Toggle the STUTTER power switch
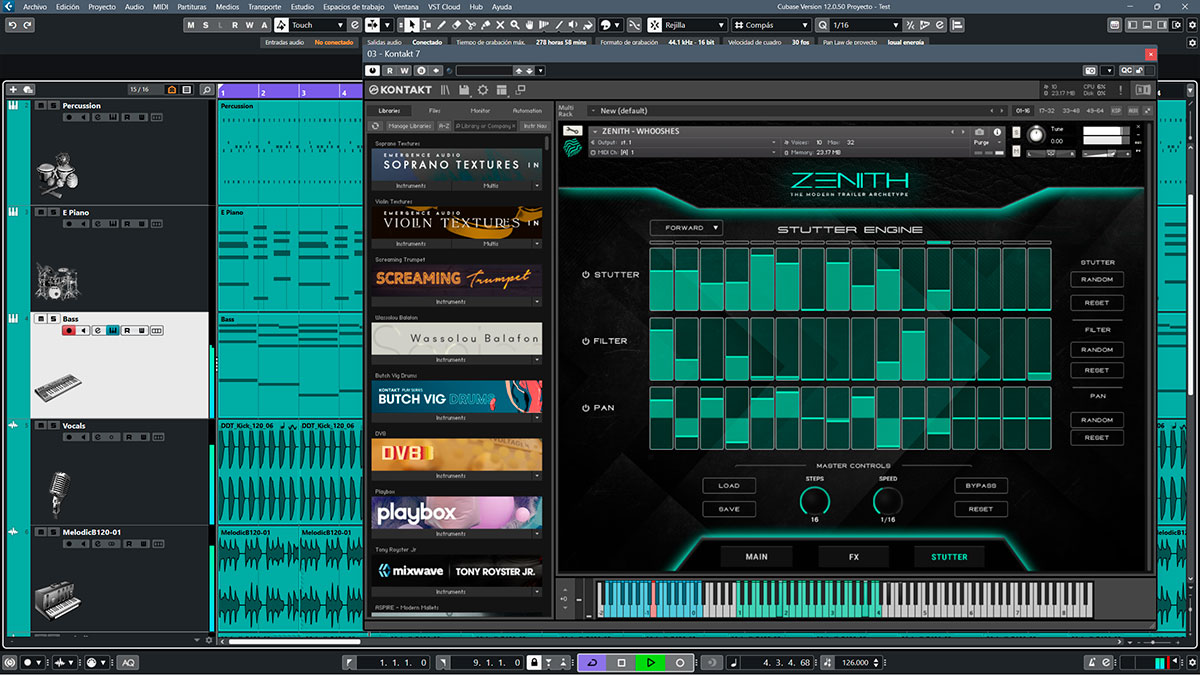Viewport: 1200px width, 675px height. pos(586,275)
